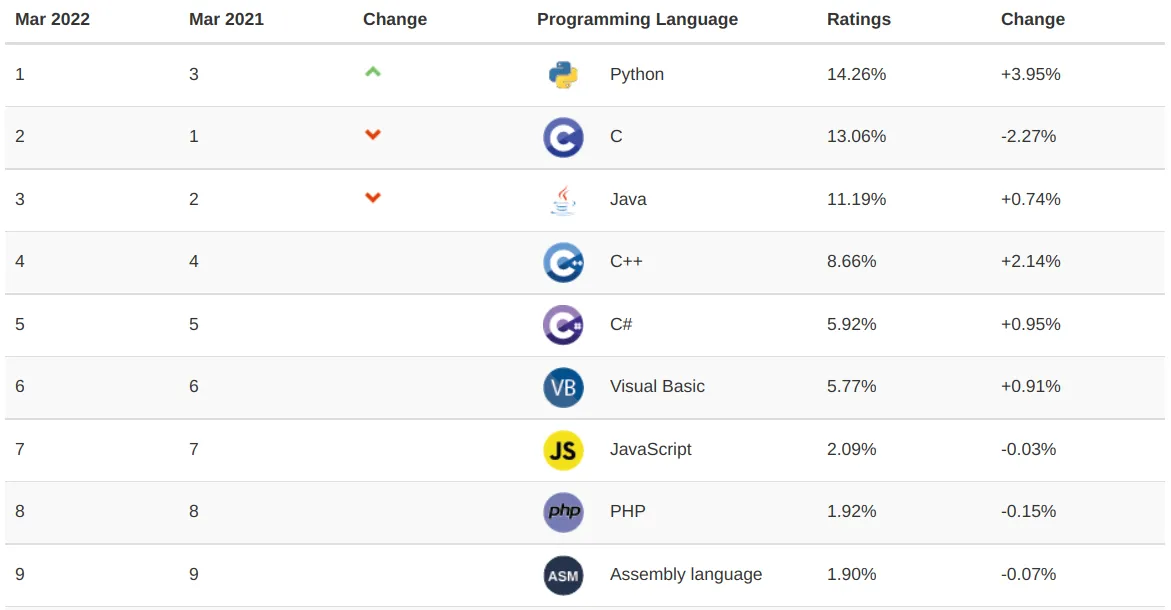Click the red down arrow in C row
Screen dimensions: 1171x610
click(x=373, y=135)
